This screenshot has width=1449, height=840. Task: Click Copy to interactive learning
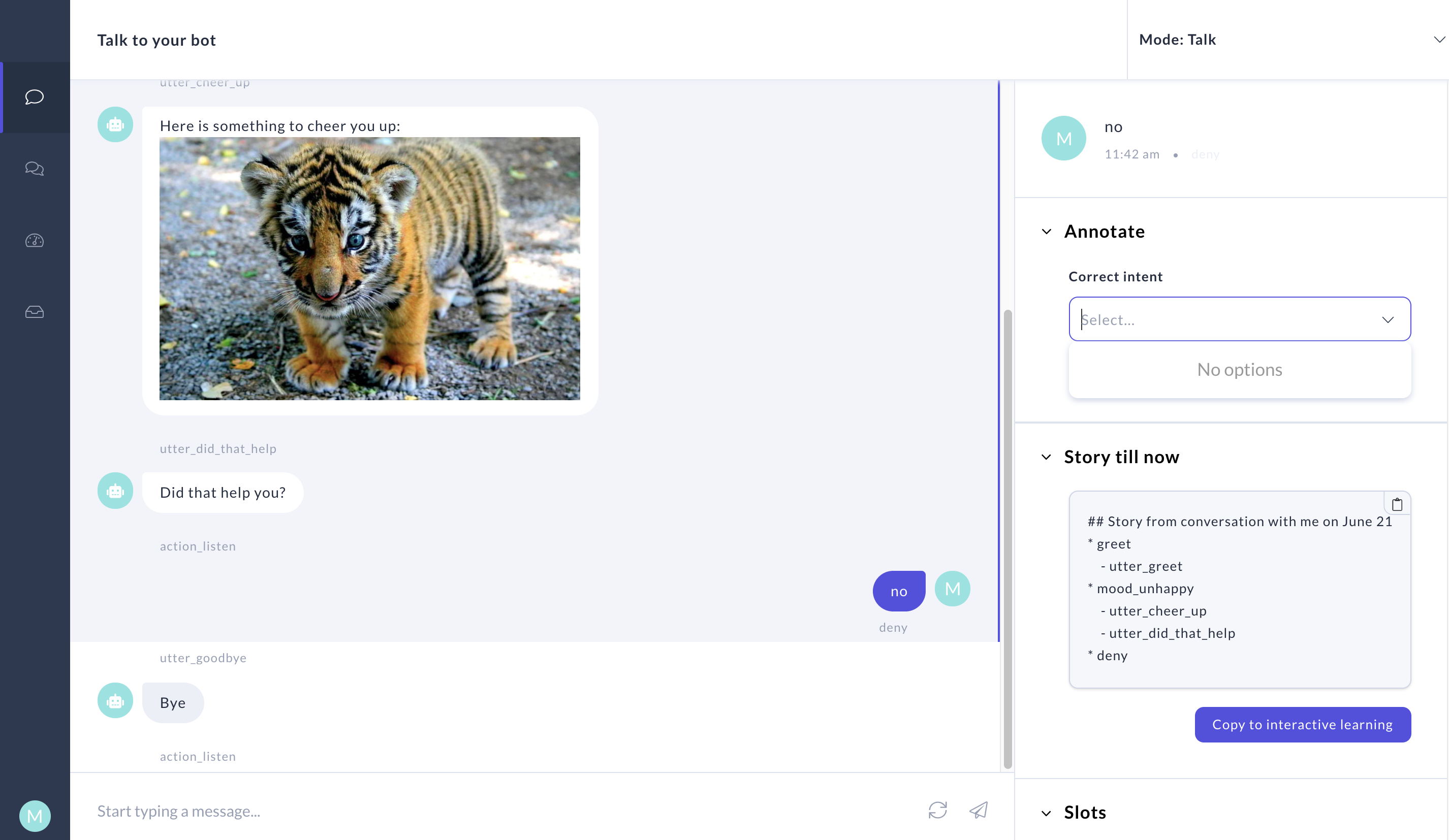click(x=1302, y=724)
